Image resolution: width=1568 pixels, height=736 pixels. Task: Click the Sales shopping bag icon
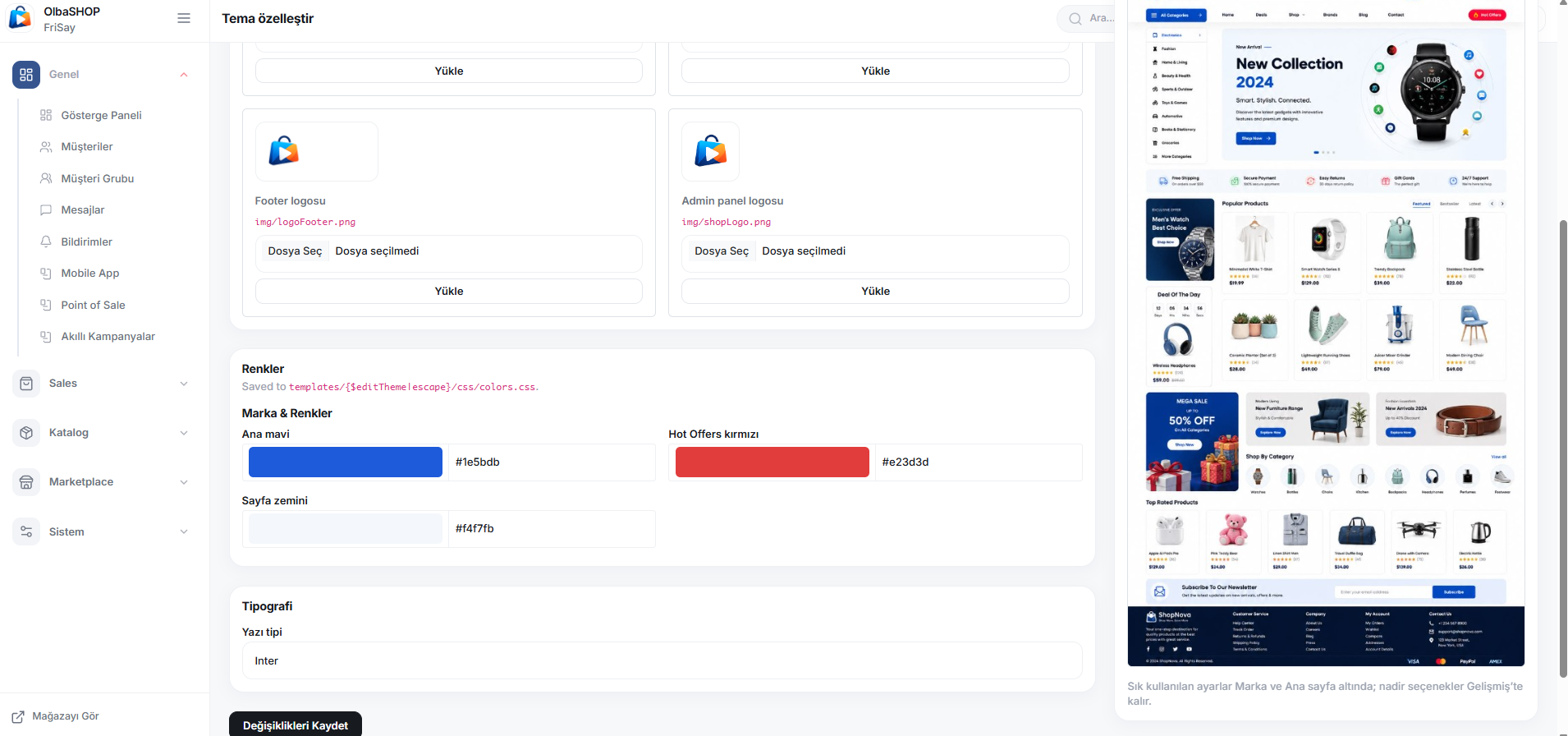[x=26, y=384]
